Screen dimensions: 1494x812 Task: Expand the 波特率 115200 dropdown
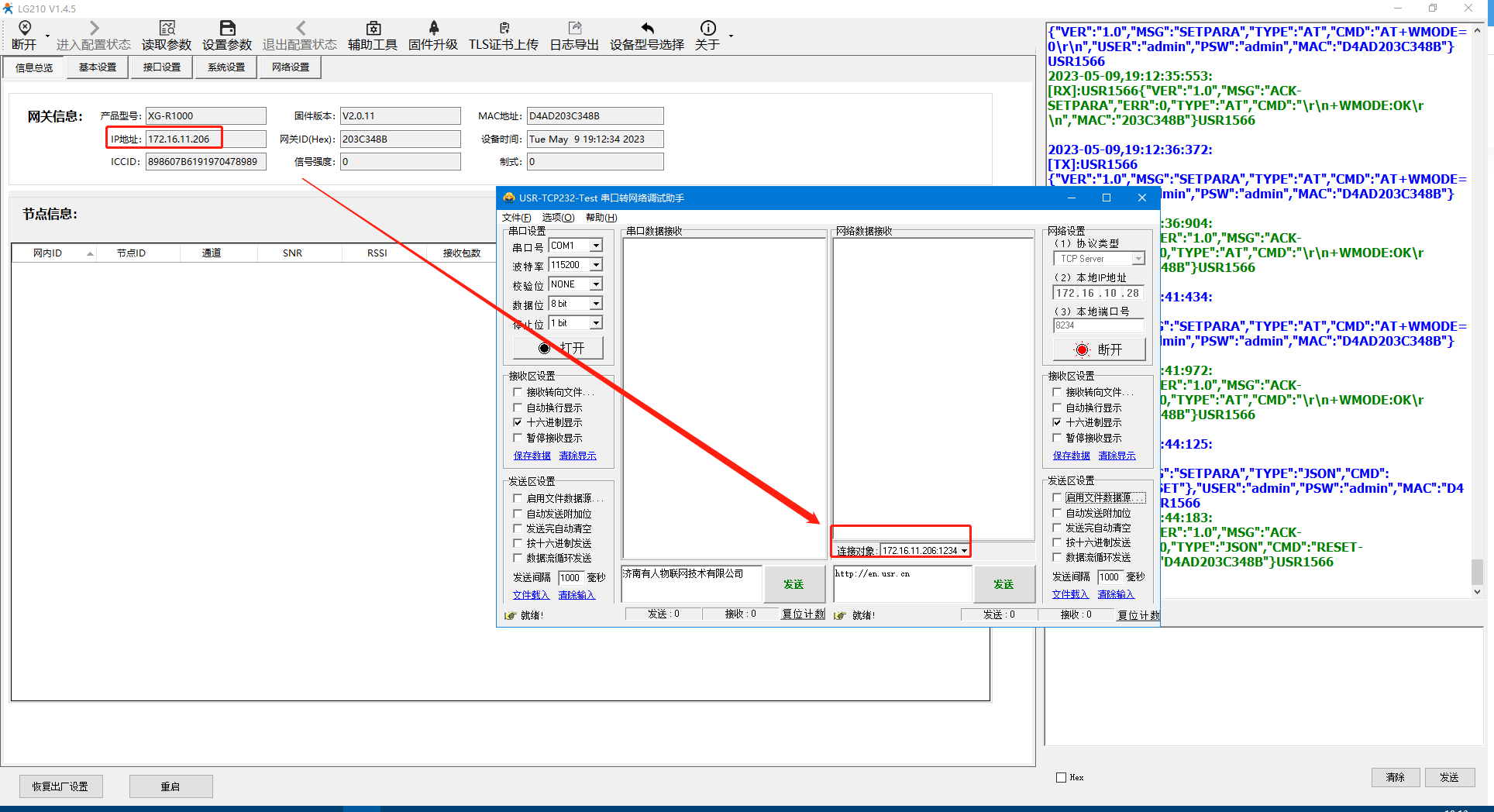[x=596, y=265]
